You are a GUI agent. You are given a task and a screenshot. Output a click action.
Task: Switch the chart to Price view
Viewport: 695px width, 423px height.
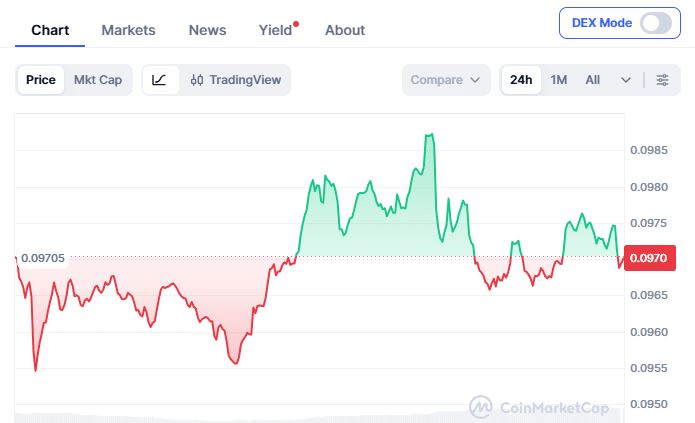click(41, 80)
